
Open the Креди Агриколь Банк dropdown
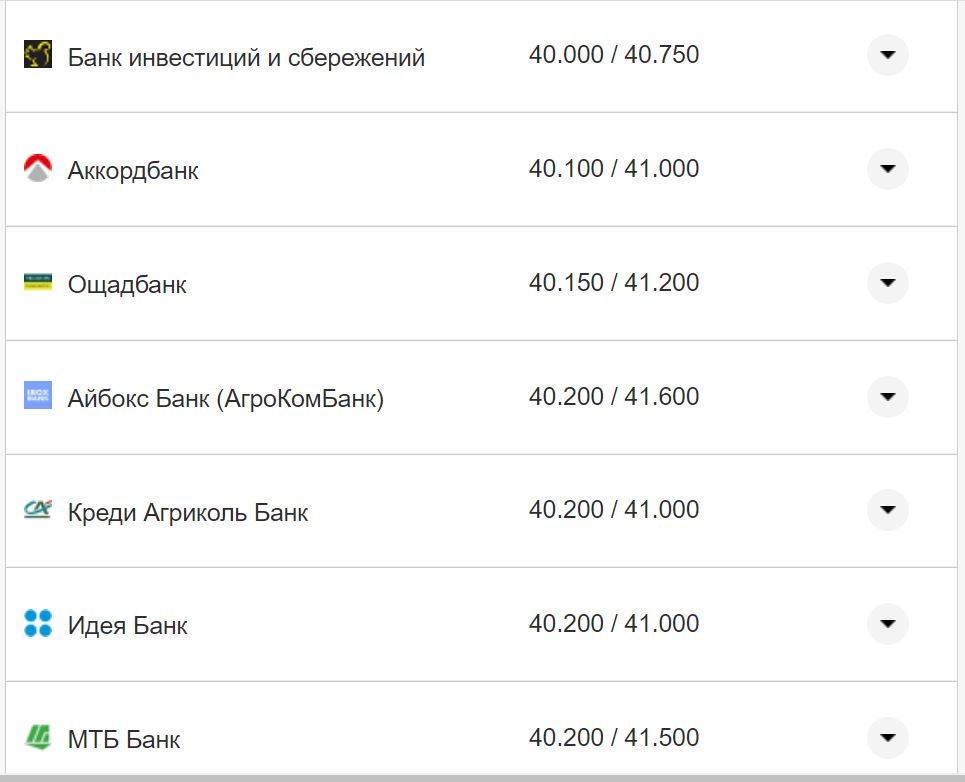(x=887, y=510)
